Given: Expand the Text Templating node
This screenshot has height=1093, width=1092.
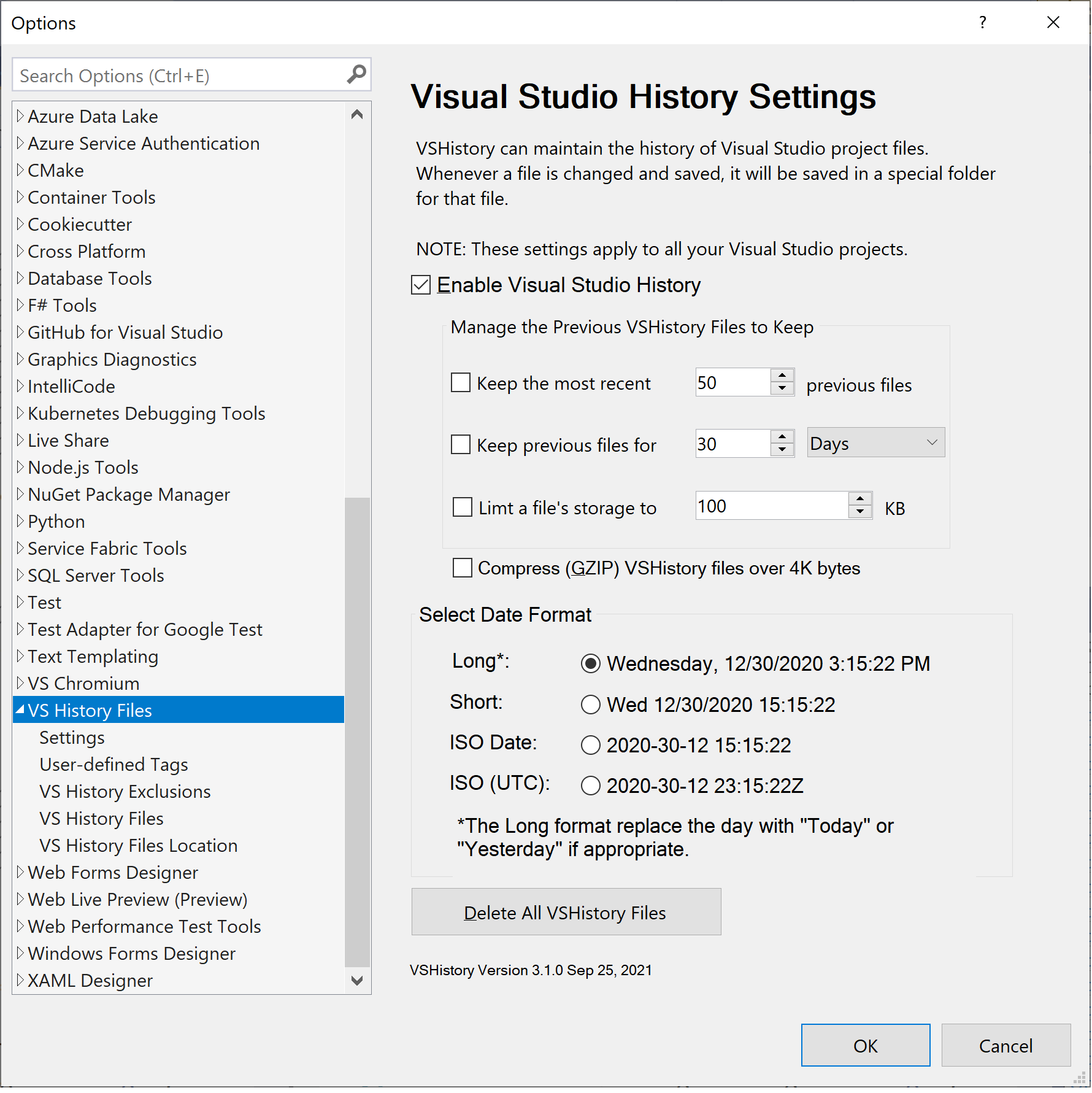Looking at the screenshot, I should tap(20, 656).
